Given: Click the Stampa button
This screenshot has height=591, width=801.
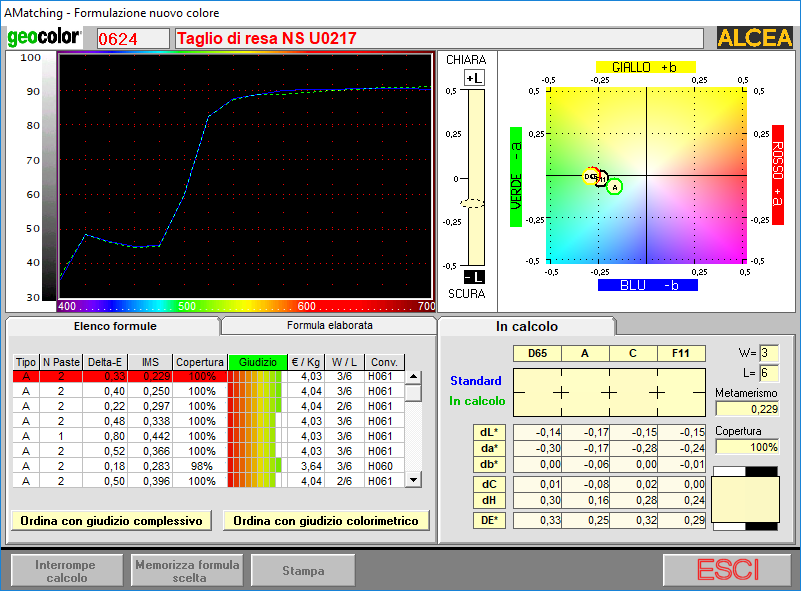Looking at the screenshot, I should [x=303, y=571].
